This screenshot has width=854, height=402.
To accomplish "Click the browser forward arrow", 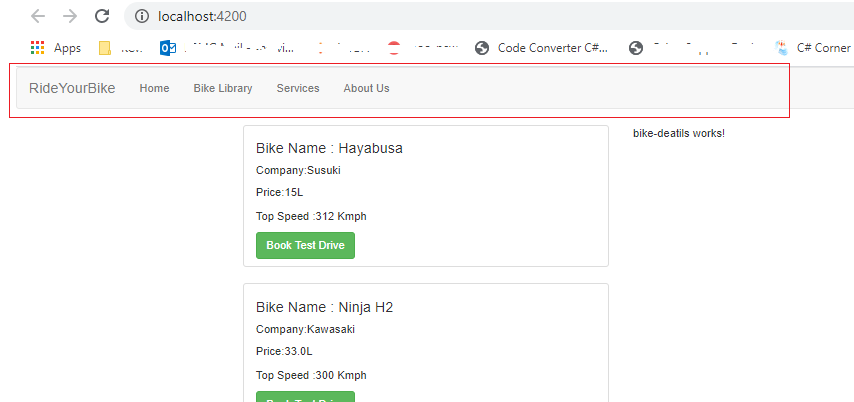I will tap(70, 16).
